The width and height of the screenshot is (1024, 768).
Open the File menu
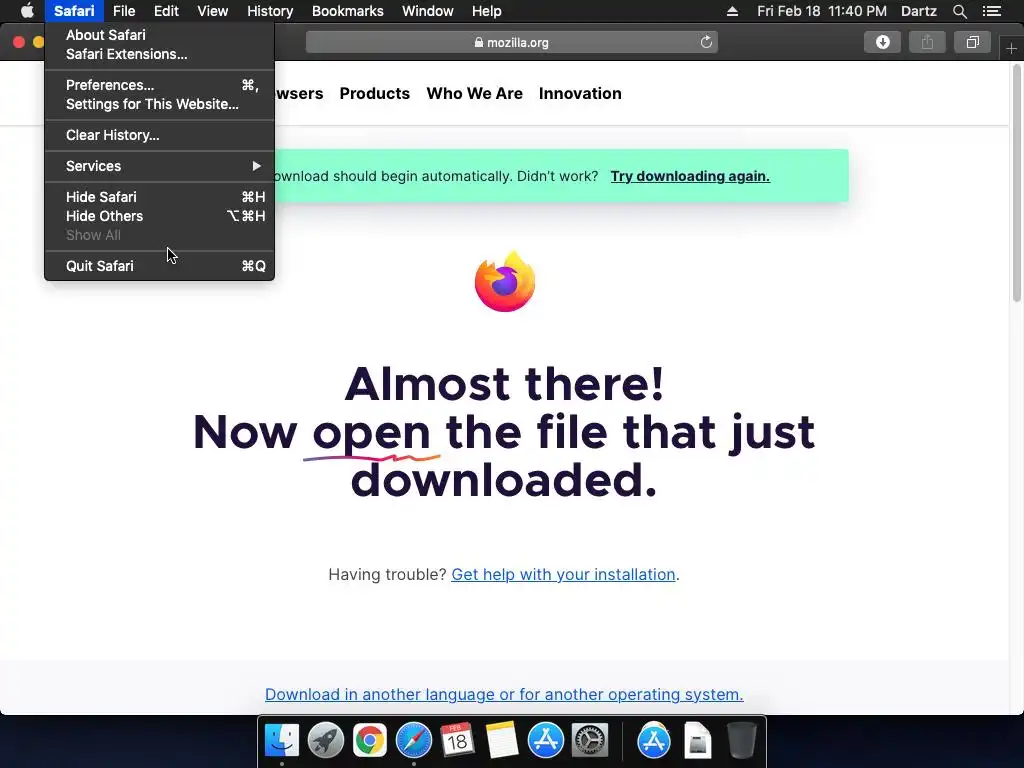(123, 11)
